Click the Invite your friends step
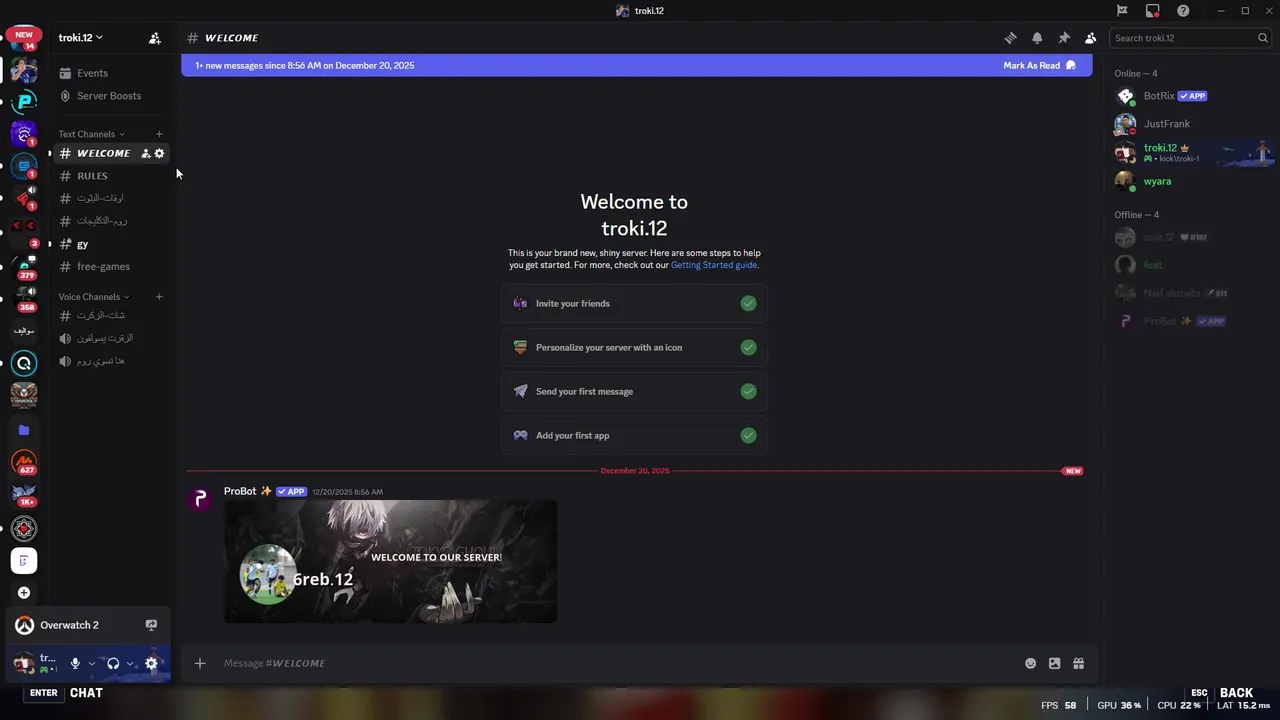The image size is (1280, 720). coord(634,303)
